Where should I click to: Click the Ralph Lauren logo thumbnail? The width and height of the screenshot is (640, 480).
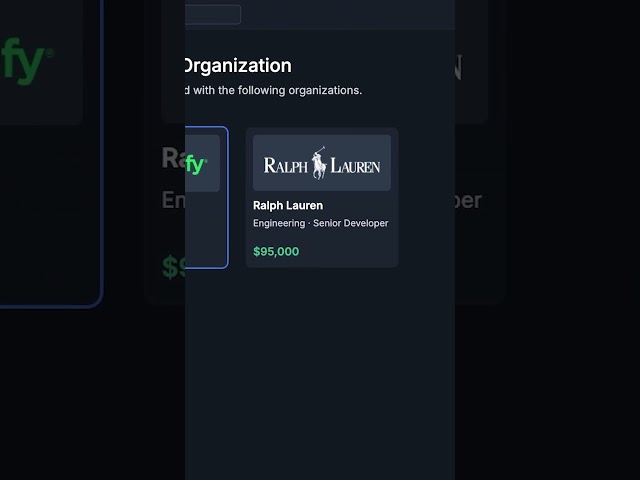point(322,163)
